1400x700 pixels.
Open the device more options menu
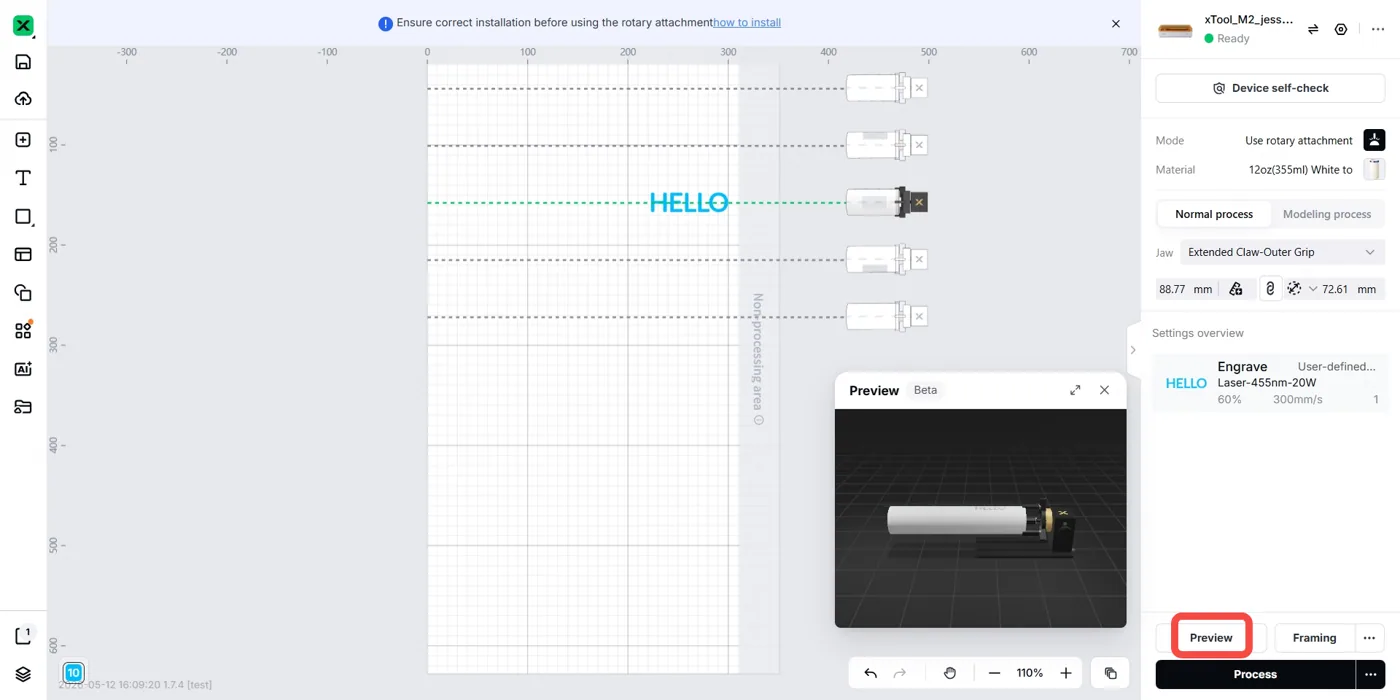1377,30
